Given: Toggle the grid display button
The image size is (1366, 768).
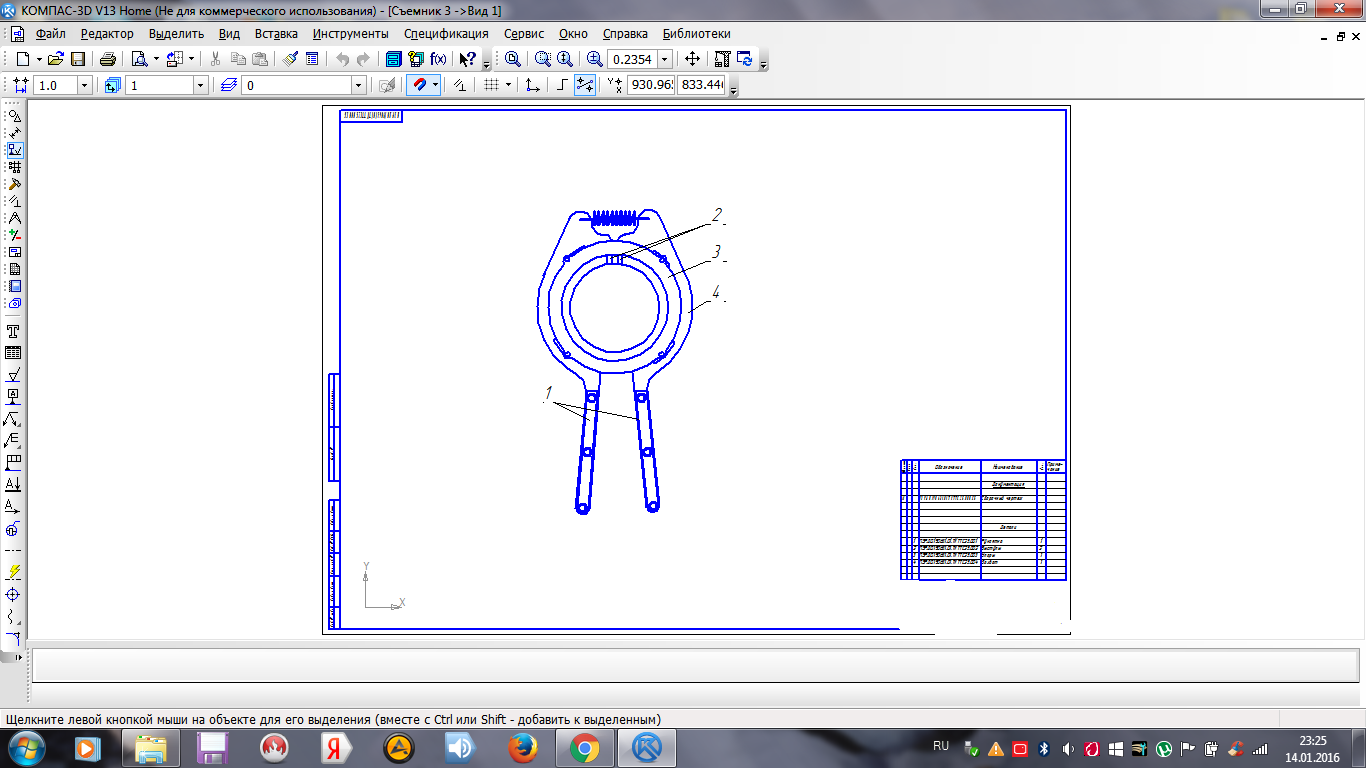Looking at the screenshot, I should click(491, 85).
